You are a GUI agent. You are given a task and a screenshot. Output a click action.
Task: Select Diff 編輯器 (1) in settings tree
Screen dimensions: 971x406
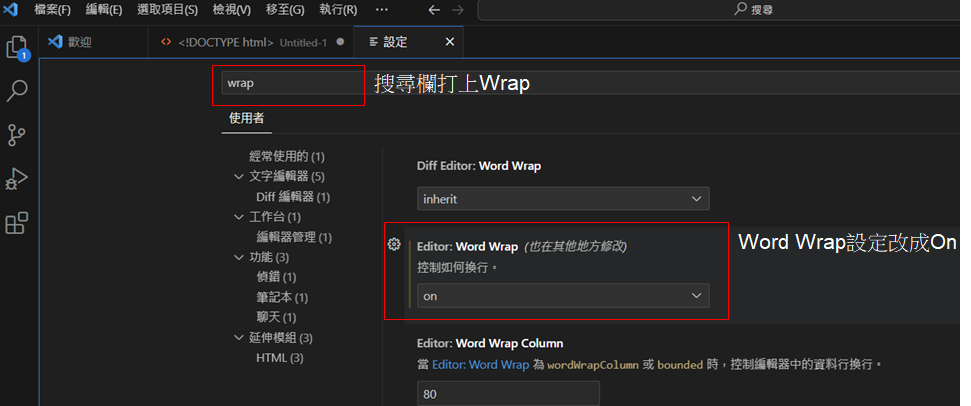coord(293,197)
